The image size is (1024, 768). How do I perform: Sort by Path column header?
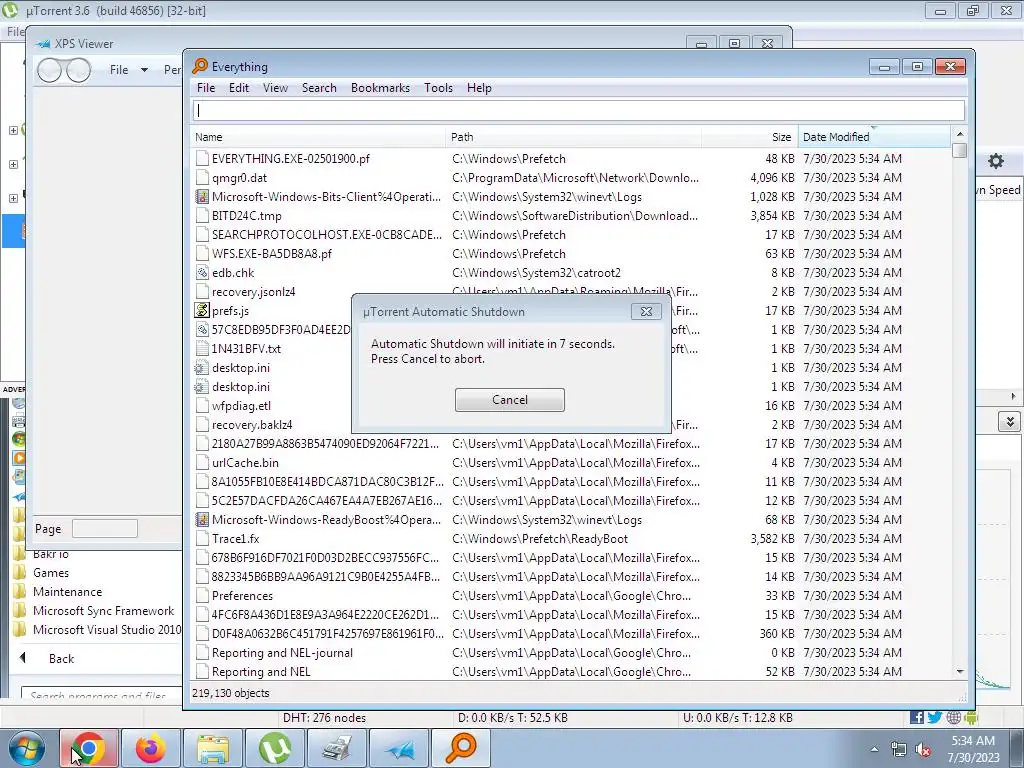(574, 137)
